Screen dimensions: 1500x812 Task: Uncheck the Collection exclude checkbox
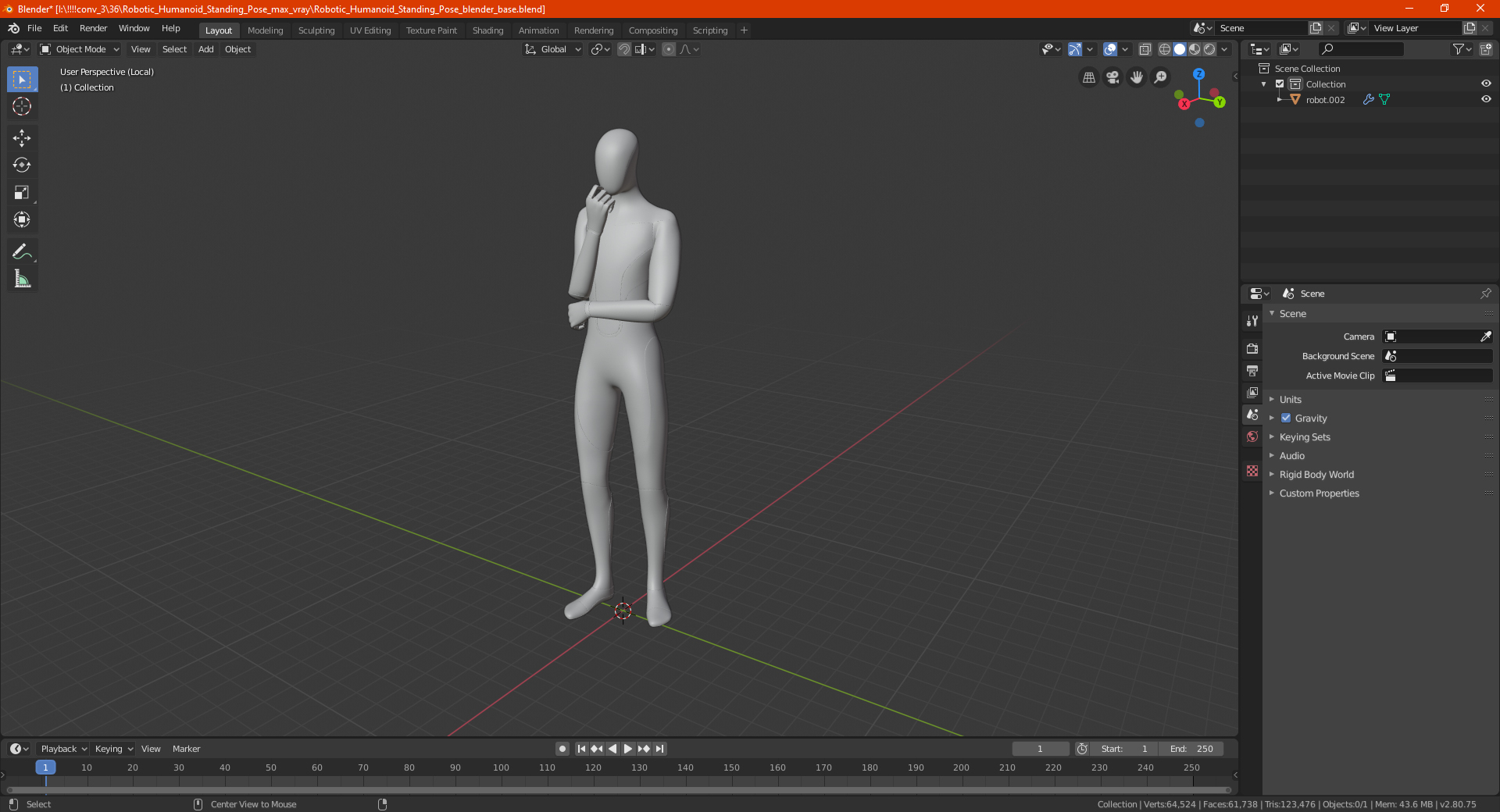click(1280, 84)
